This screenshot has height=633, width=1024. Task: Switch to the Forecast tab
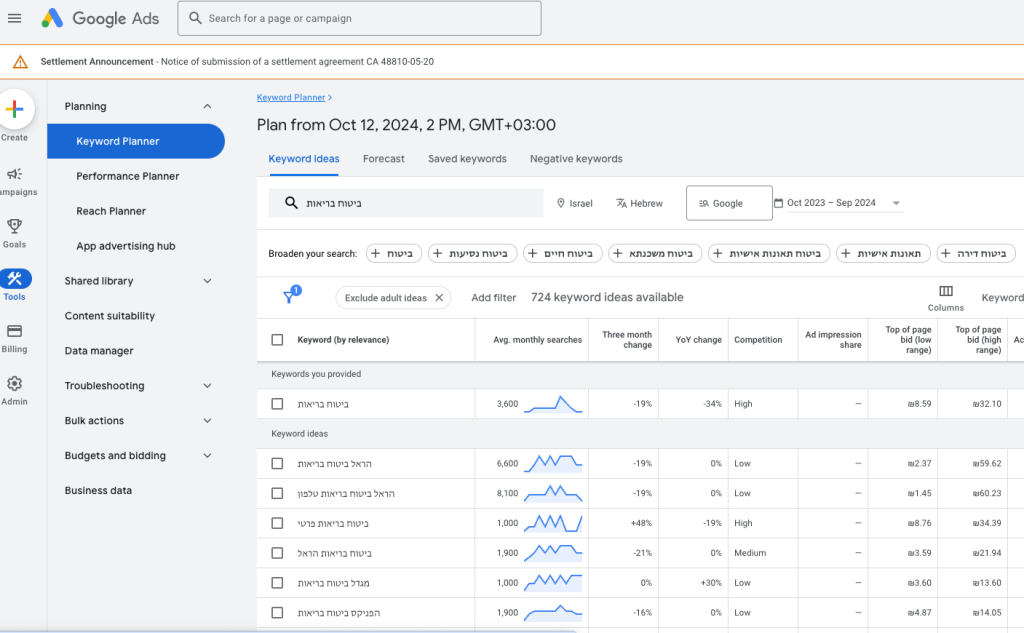point(383,159)
